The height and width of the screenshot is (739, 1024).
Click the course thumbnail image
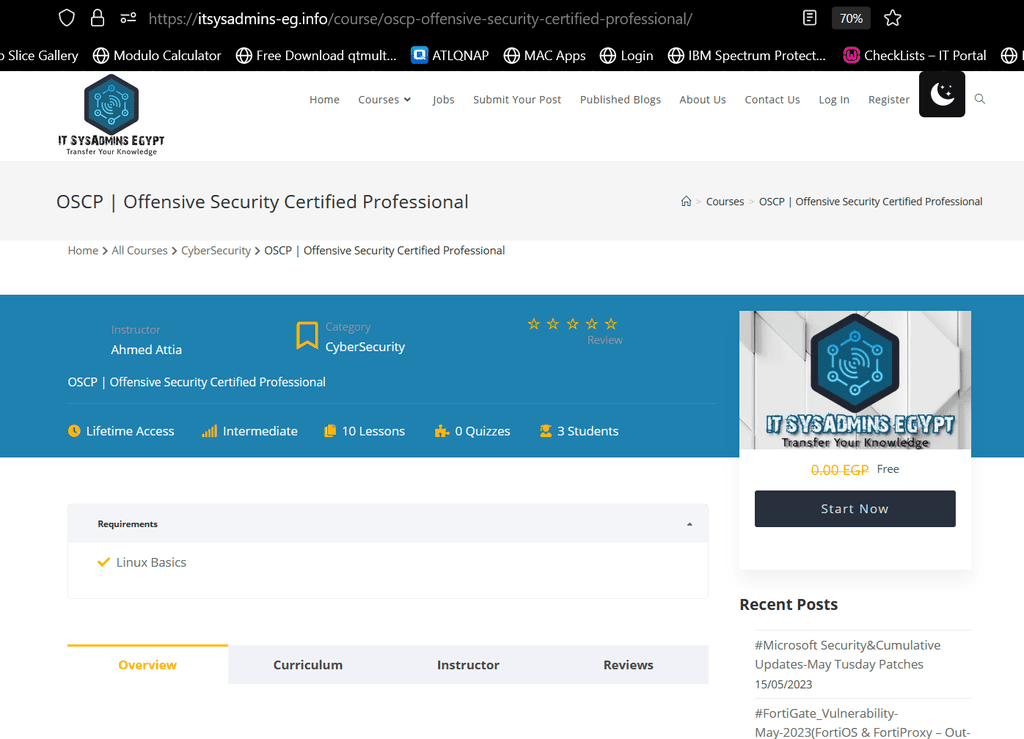click(x=855, y=380)
